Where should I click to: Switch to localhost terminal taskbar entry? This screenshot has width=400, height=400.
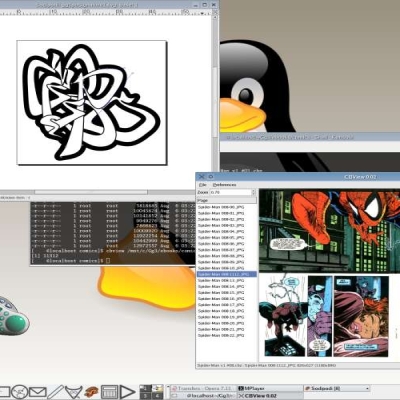click(x=203, y=396)
